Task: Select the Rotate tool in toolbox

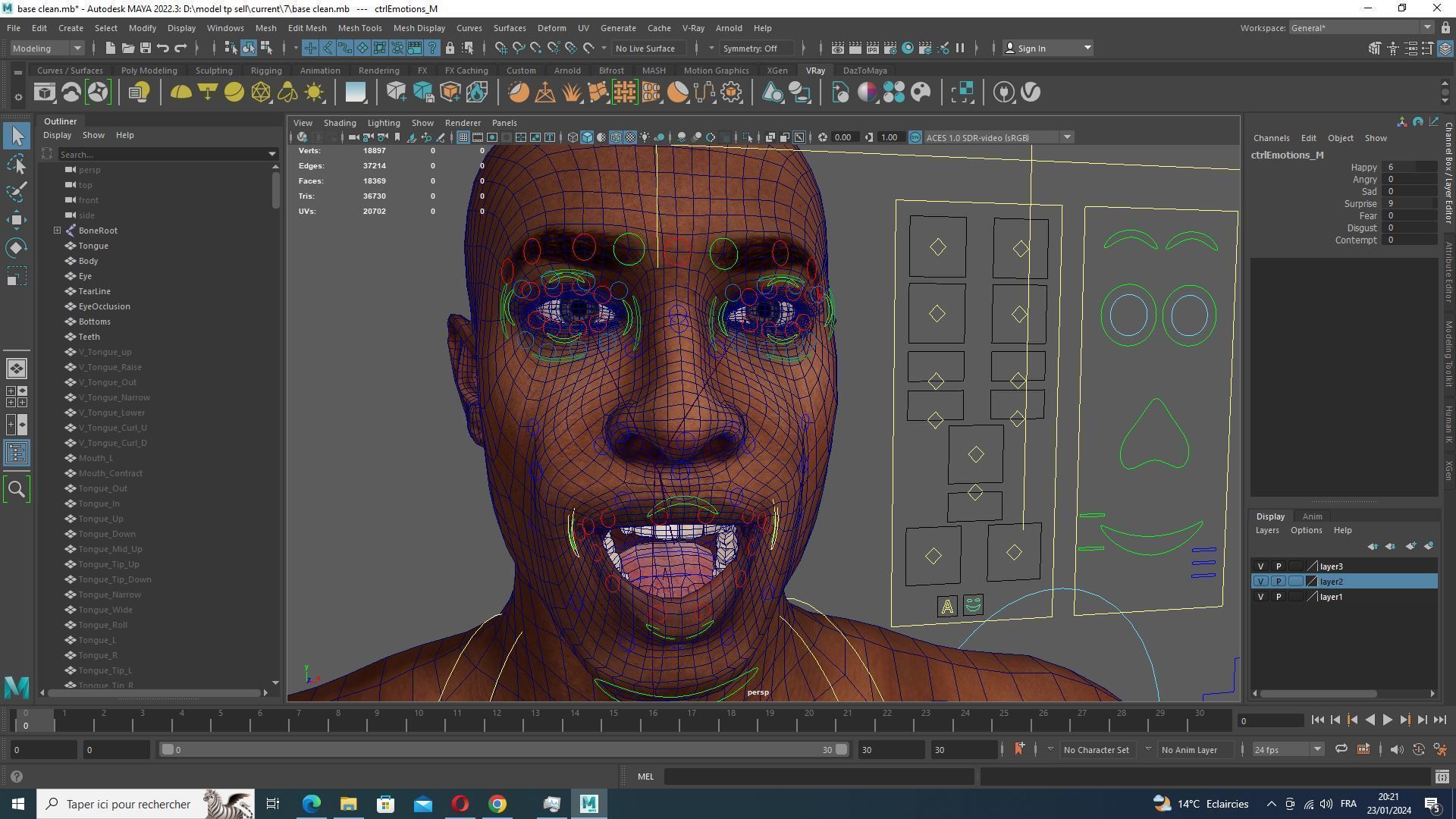Action: [17, 248]
